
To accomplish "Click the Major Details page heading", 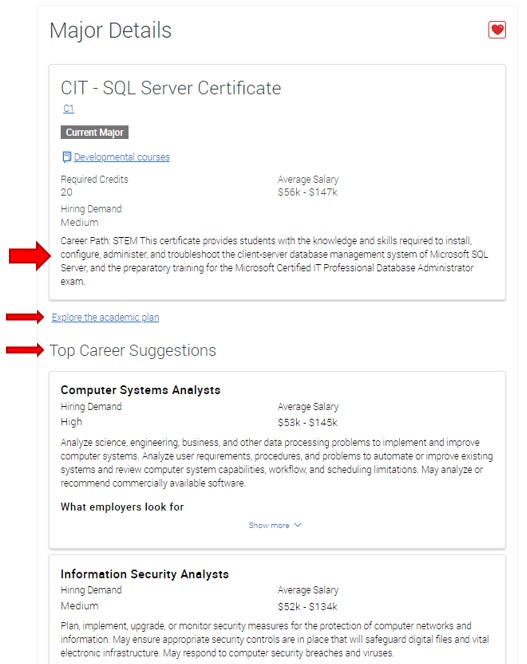I will [x=111, y=30].
